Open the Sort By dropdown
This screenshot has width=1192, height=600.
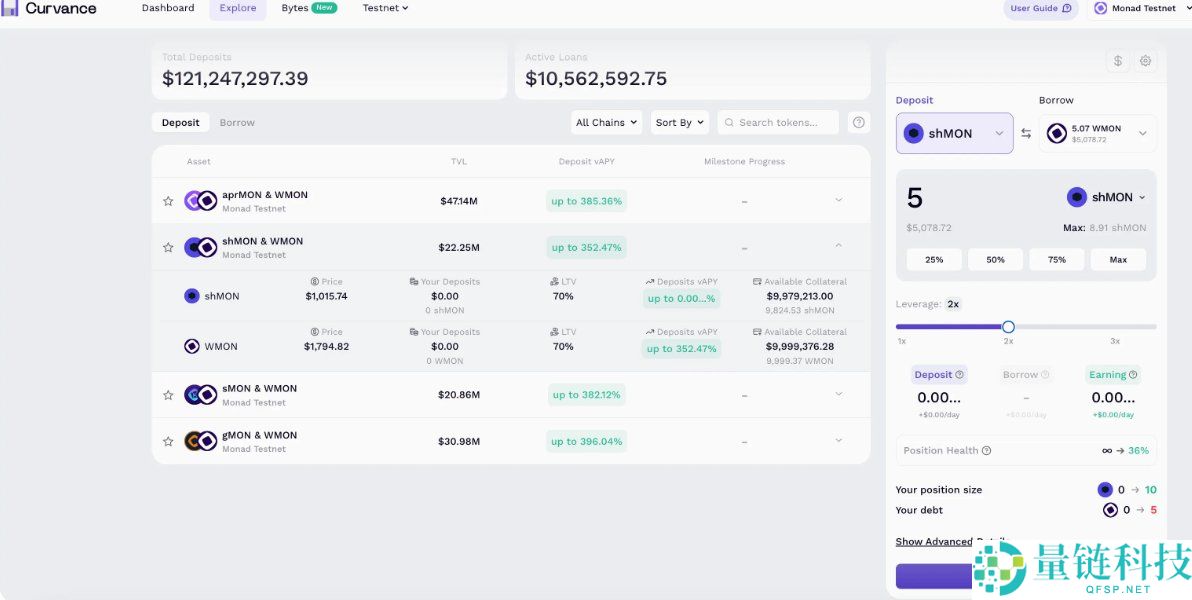(x=679, y=123)
